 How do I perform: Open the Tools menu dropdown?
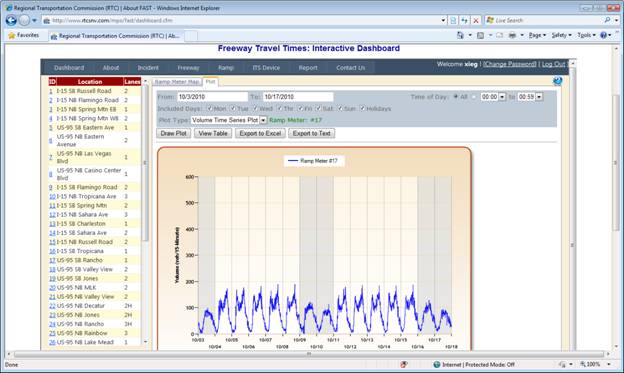pos(586,35)
